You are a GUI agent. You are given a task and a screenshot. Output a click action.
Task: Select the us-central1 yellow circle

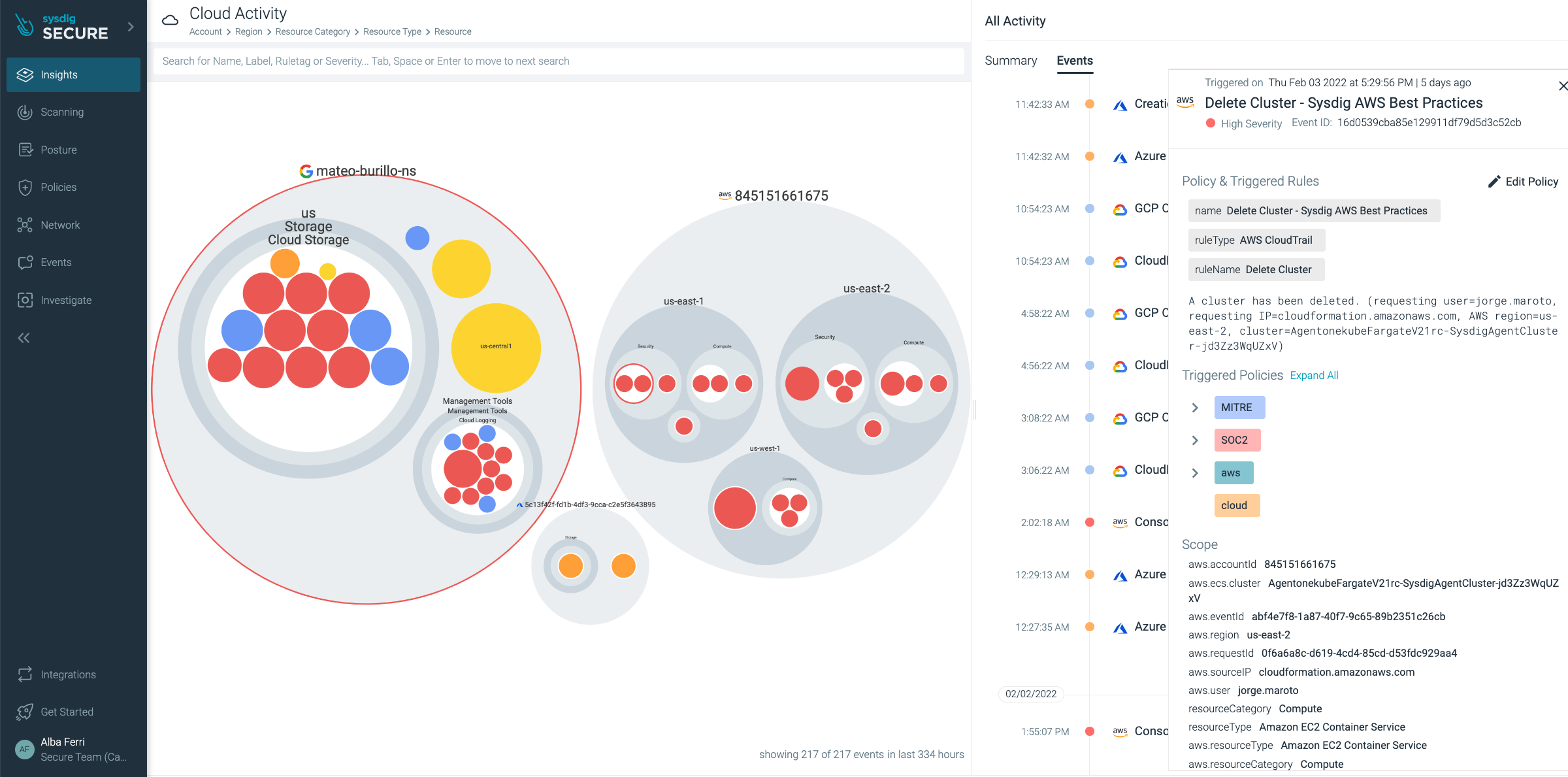pos(496,347)
